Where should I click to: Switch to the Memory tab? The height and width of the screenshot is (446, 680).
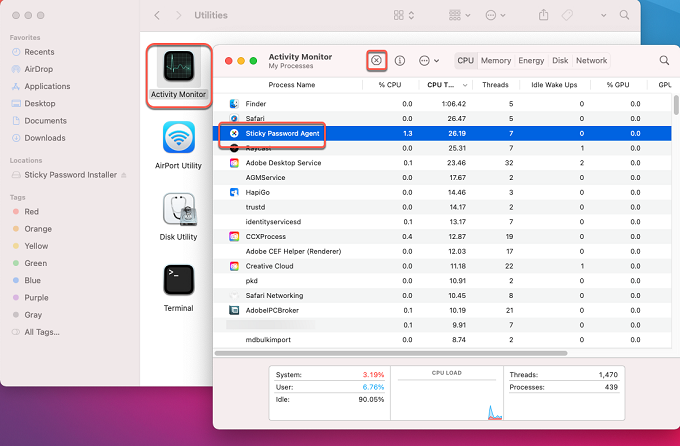click(496, 60)
